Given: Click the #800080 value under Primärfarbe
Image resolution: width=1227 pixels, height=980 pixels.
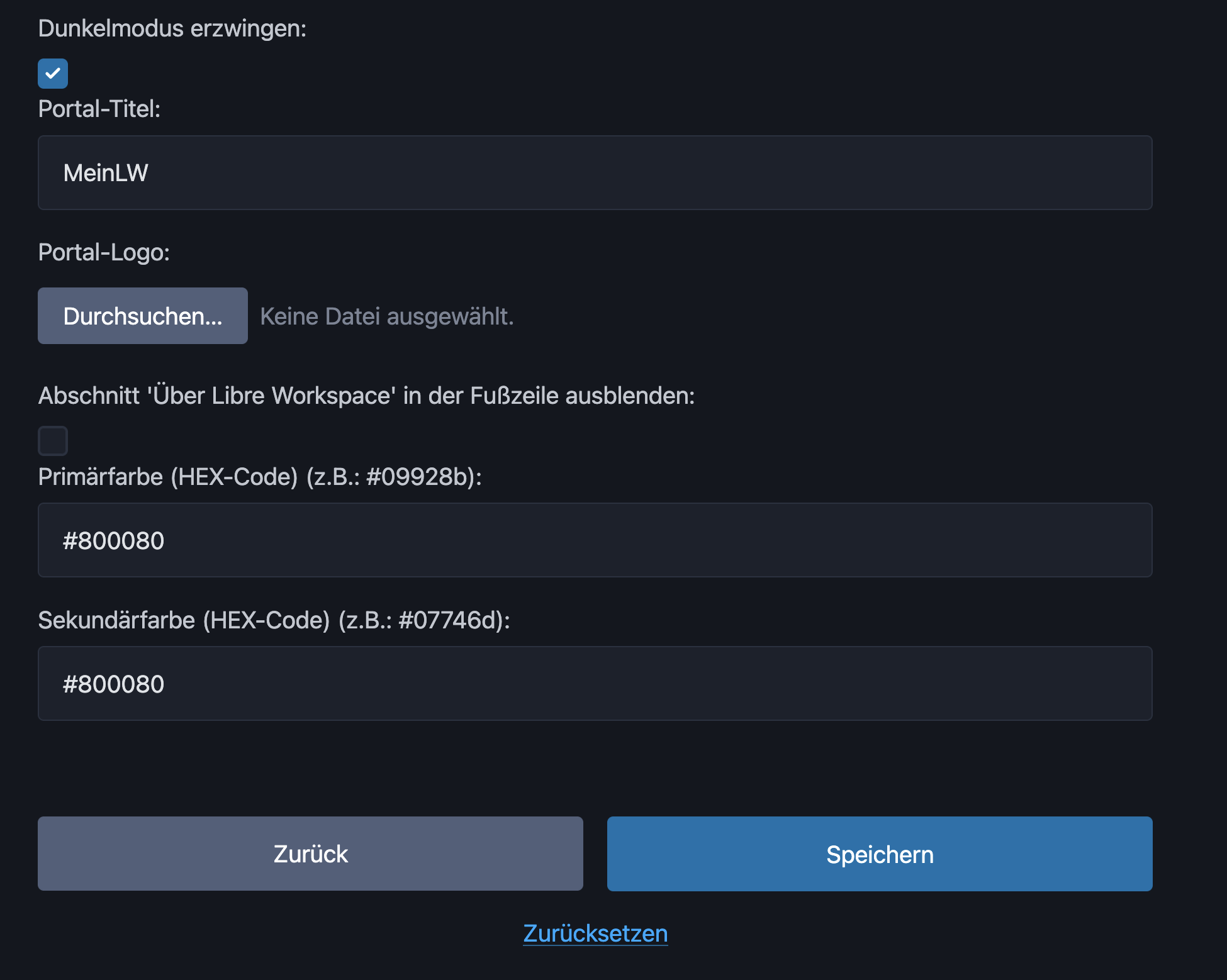Looking at the screenshot, I should point(113,541).
